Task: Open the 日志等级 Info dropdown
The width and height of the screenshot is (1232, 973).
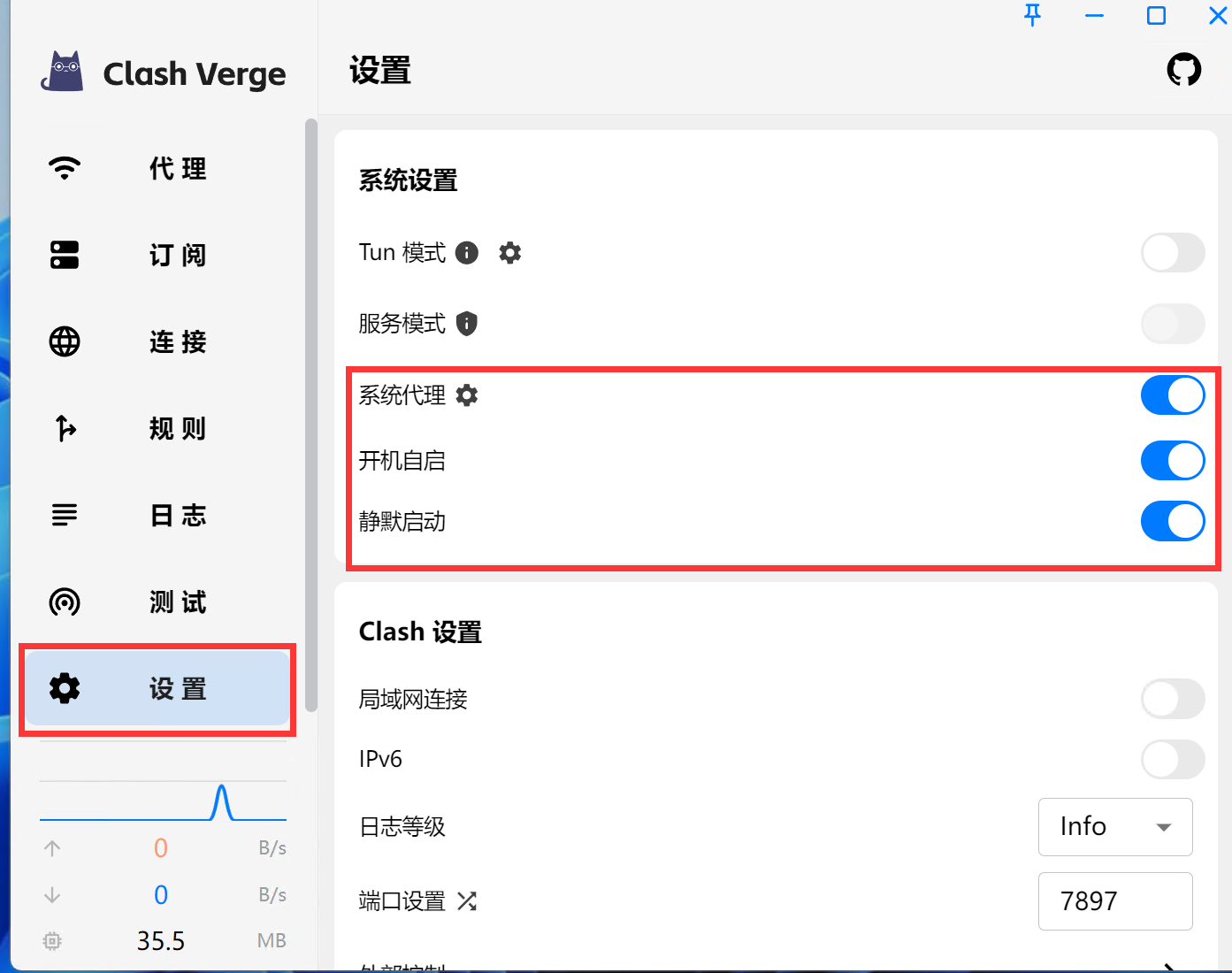Action: click(1114, 827)
